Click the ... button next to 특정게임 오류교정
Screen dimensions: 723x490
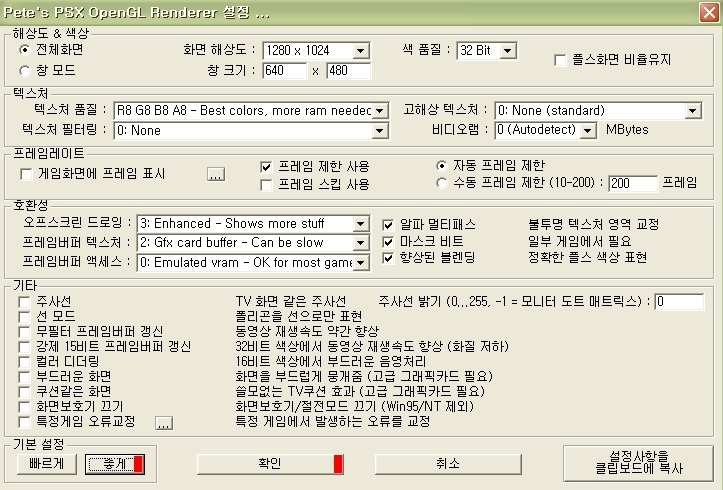pos(164,423)
